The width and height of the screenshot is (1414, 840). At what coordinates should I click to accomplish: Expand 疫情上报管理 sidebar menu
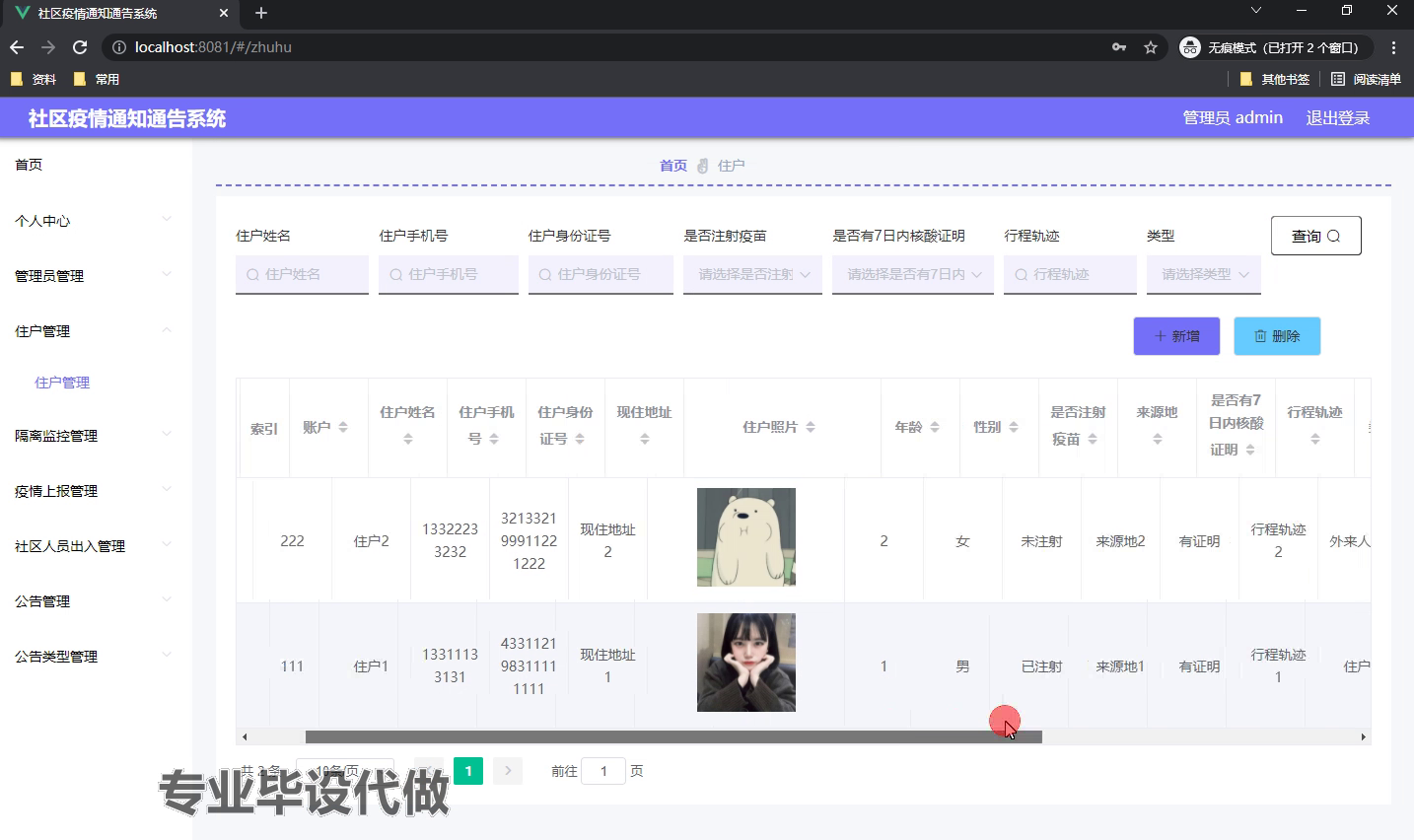[x=96, y=491]
